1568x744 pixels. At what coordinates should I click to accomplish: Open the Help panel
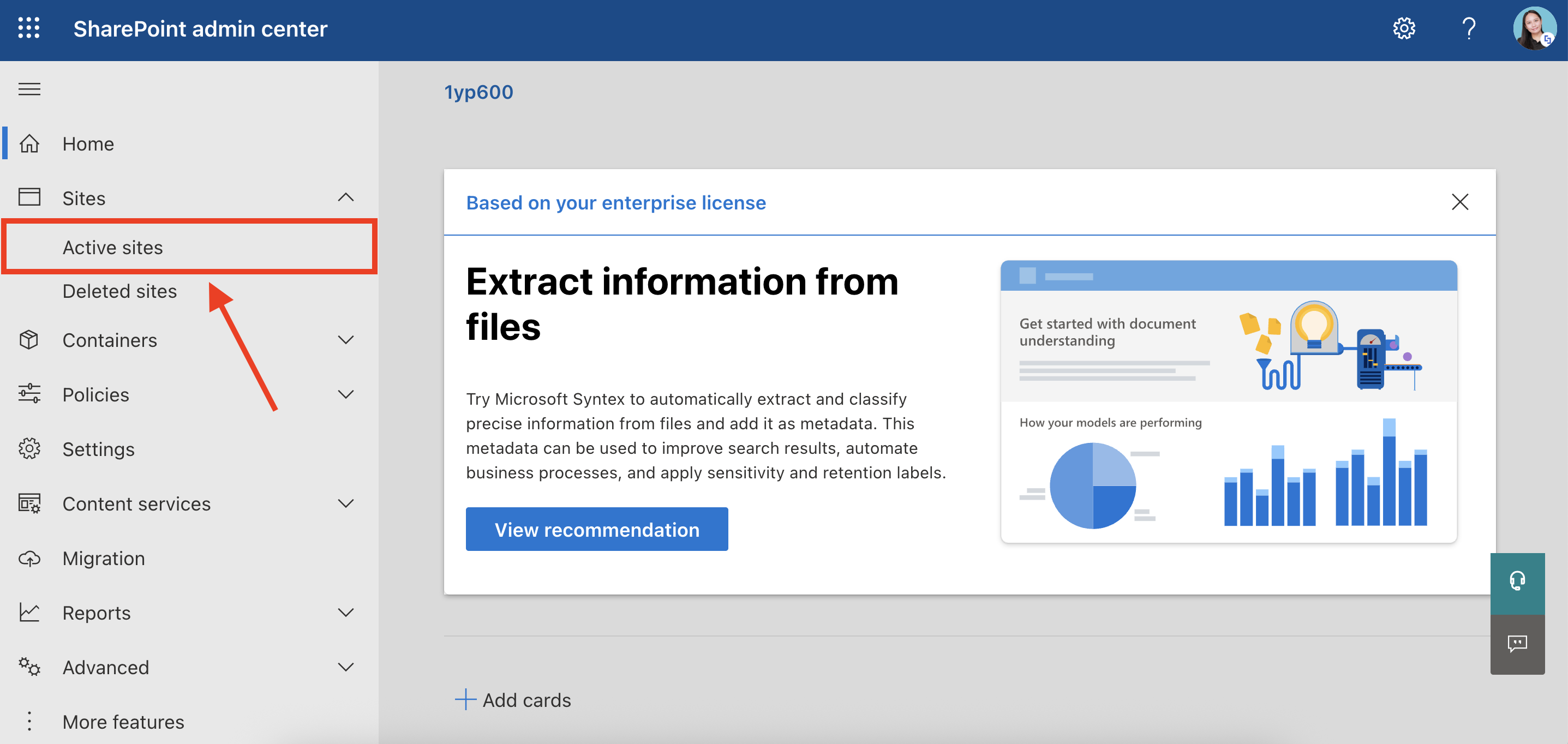click(x=1469, y=28)
